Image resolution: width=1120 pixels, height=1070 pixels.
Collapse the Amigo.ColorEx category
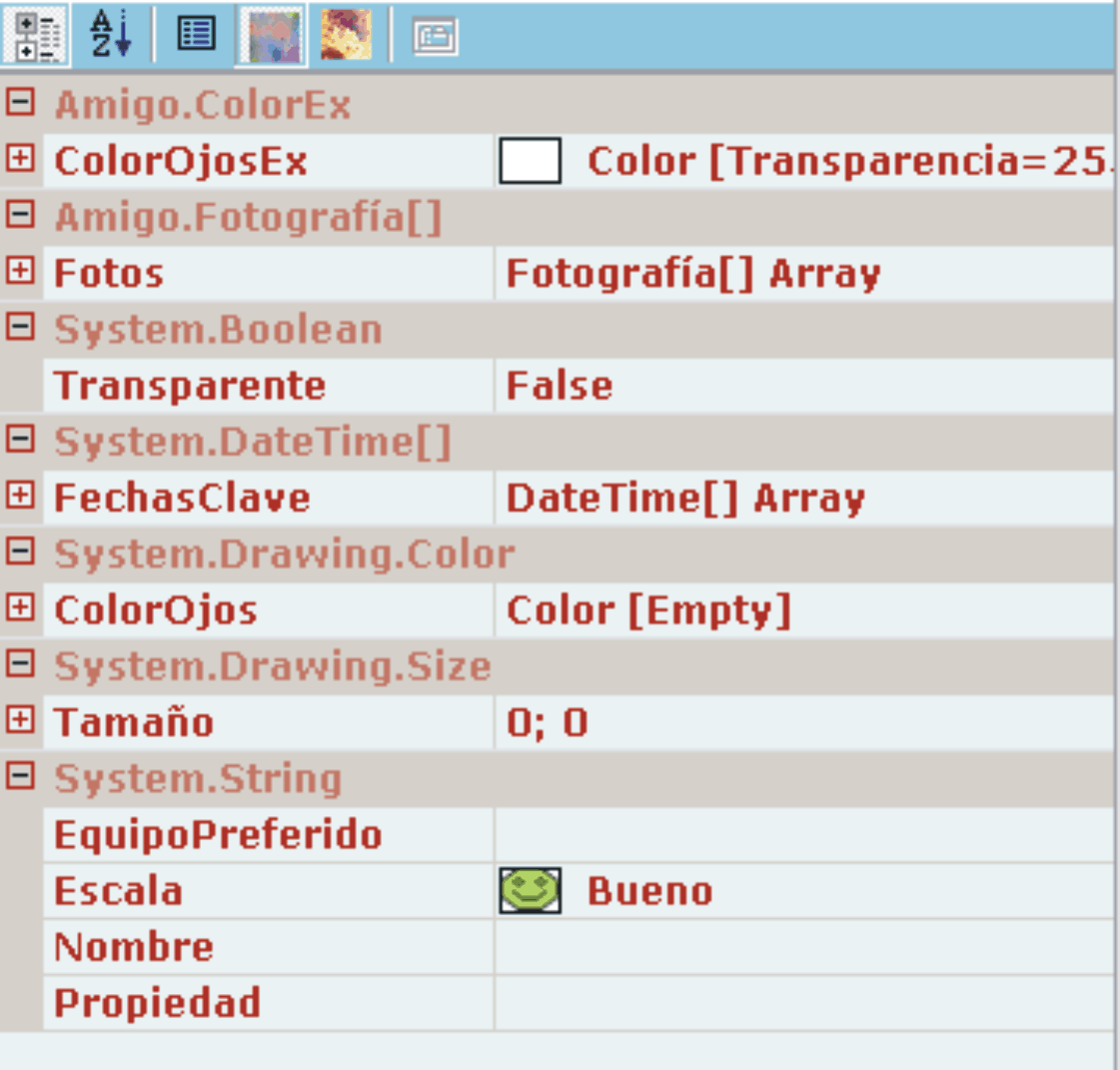20,103
